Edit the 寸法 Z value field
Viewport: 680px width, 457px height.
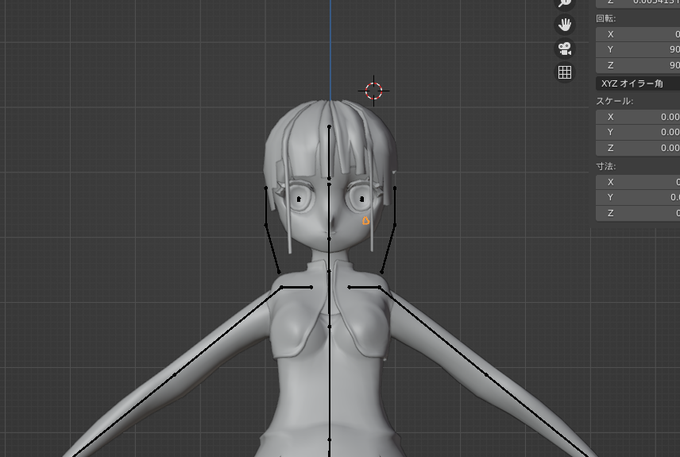pos(638,213)
